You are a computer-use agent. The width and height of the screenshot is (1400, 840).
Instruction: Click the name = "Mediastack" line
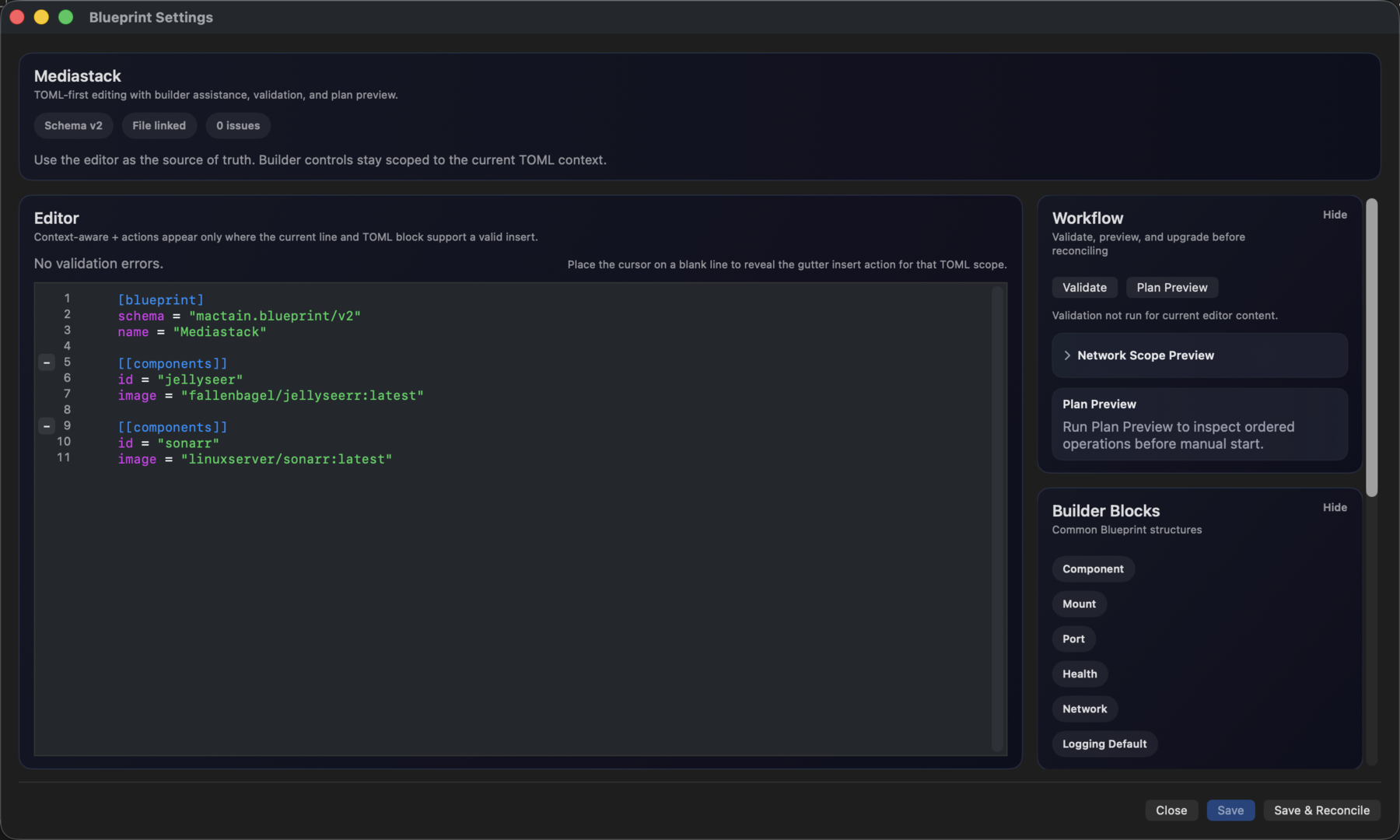(x=192, y=332)
